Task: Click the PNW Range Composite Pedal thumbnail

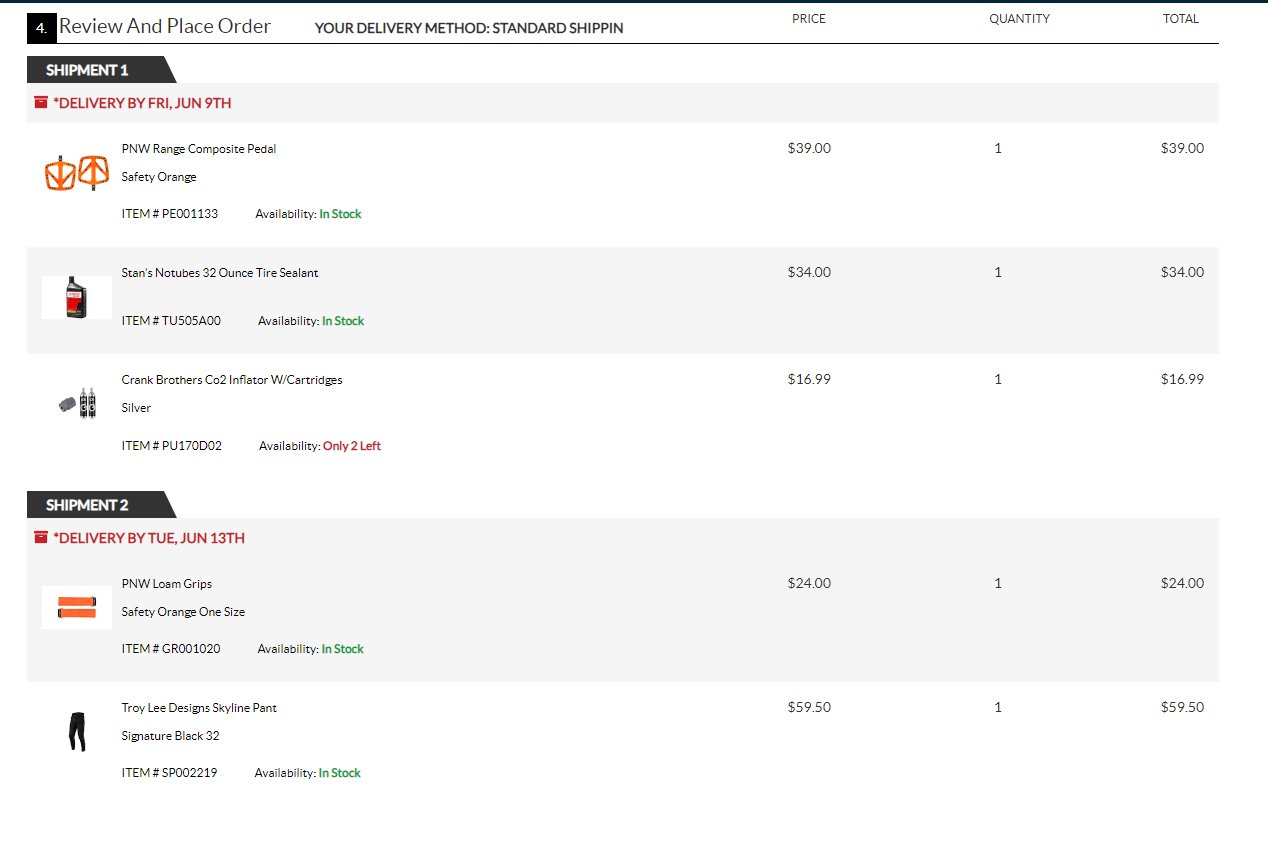Action: pyautogui.click(x=77, y=172)
